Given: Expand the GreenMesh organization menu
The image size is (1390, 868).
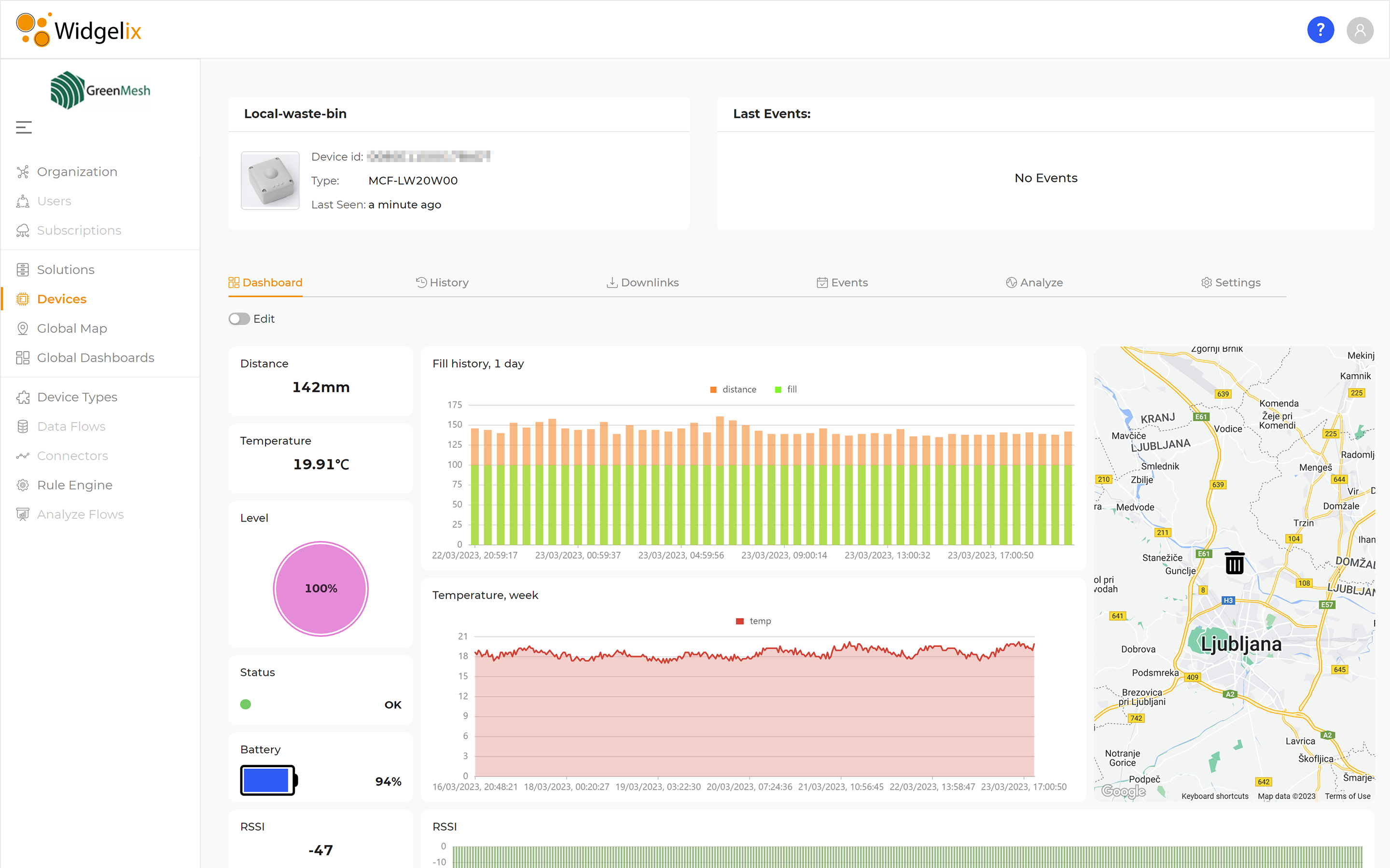Looking at the screenshot, I should click(x=23, y=128).
